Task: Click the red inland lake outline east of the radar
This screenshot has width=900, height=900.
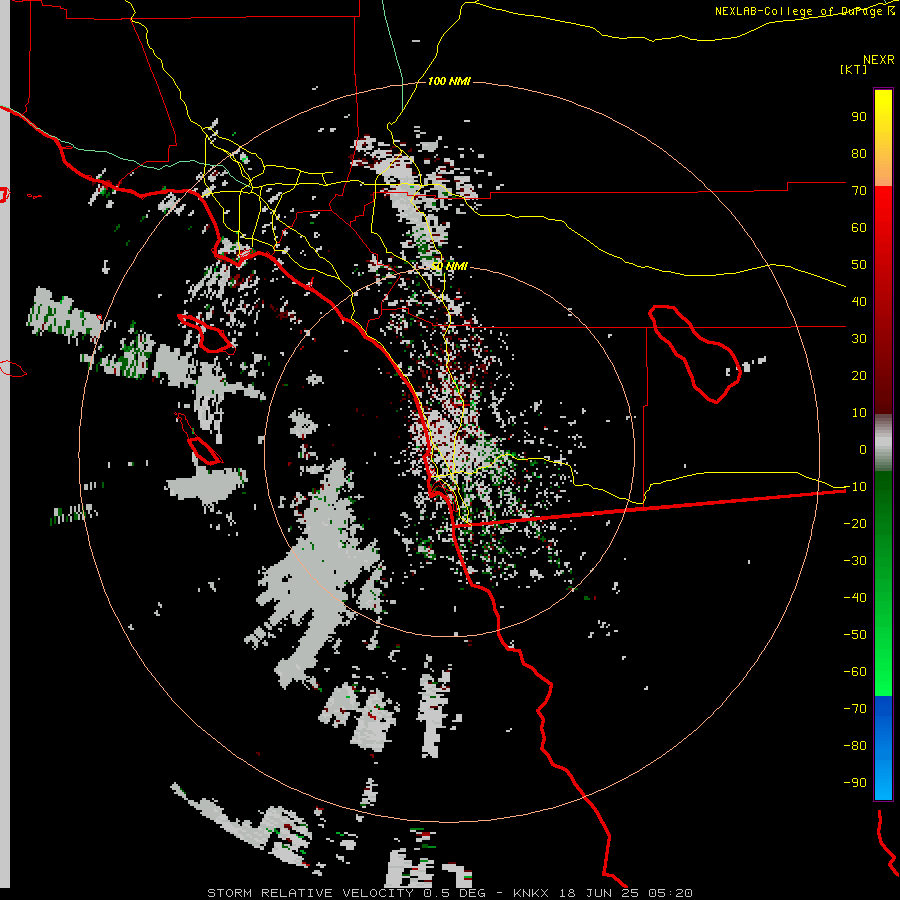Action: click(x=695, y=354)
